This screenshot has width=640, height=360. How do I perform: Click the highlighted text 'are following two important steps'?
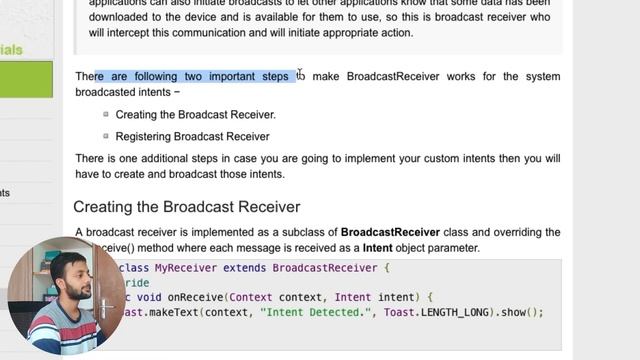(200, 76)
